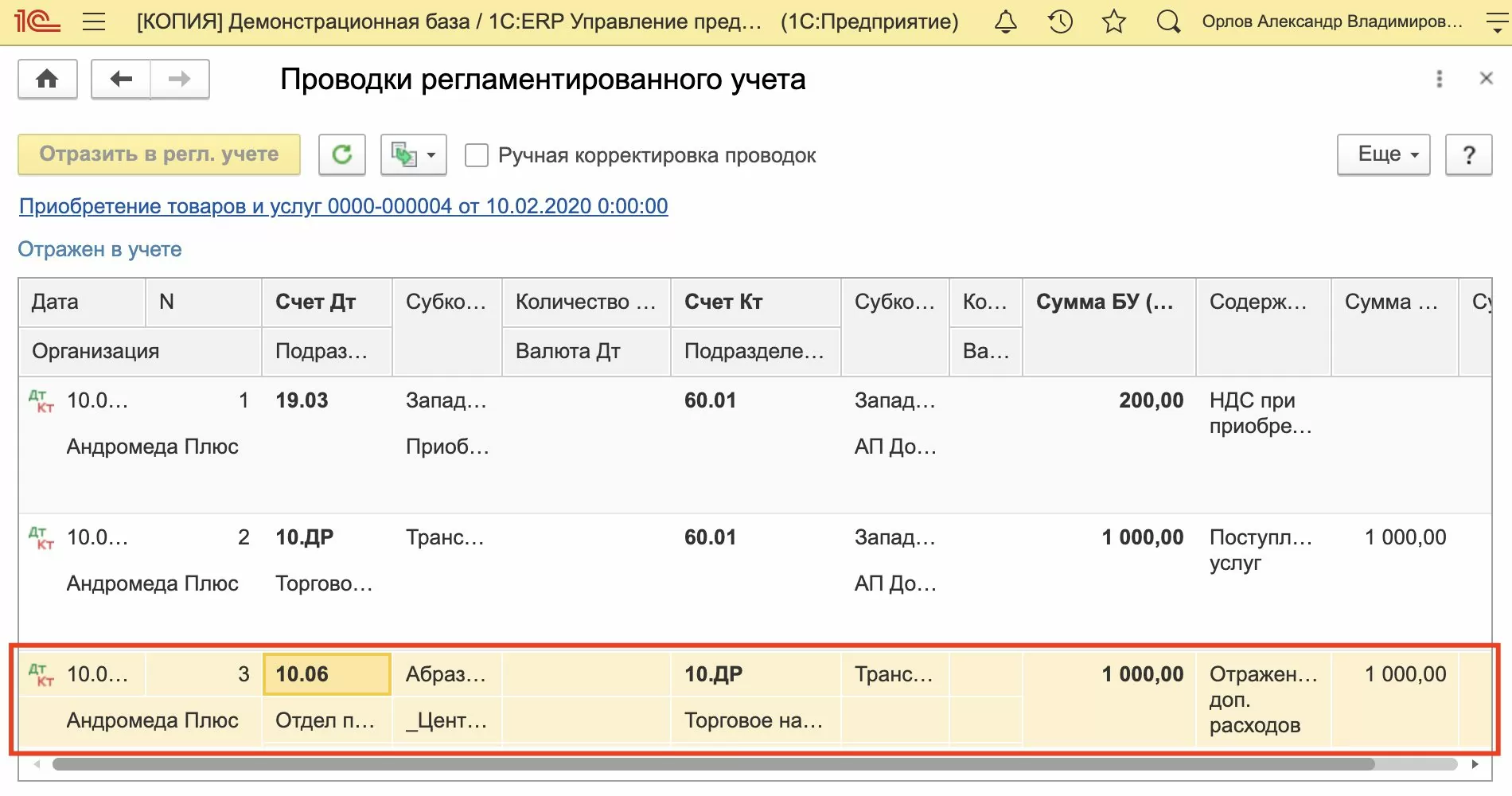Click the Дт/Кт icon in row 3

coord(41,674)
